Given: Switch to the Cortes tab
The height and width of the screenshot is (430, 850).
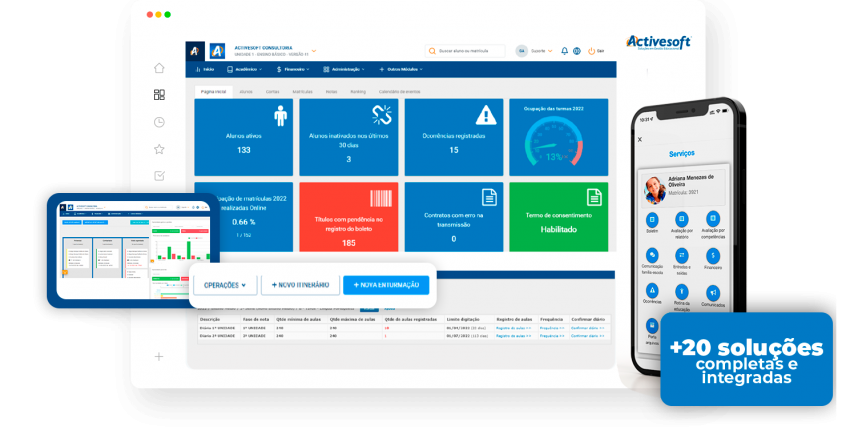Looking at the screenshot, I should [273, 92].
